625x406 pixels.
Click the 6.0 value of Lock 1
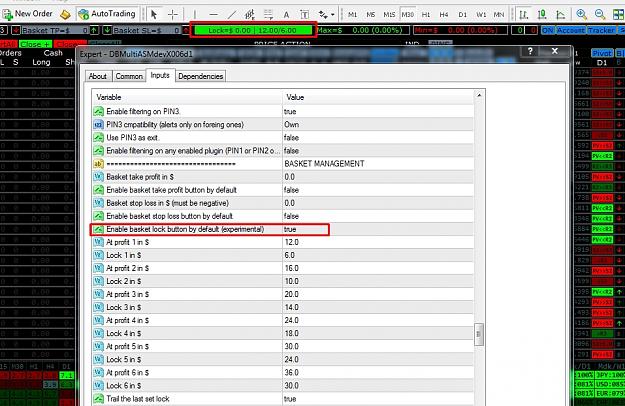tap(290, 255)
